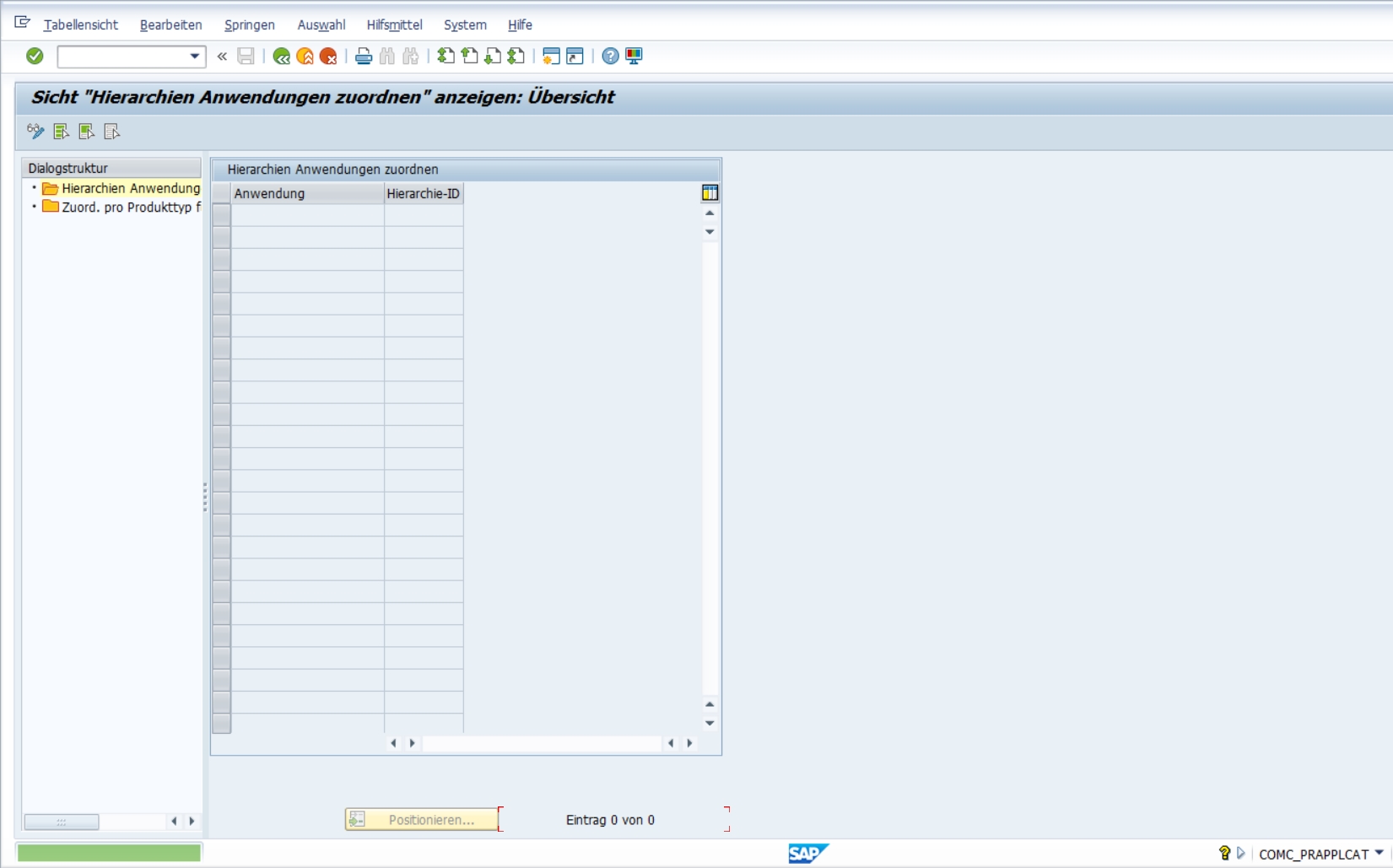Open table column settings icon
The height and width of the screenshot is (868, 1393).
[710, 193]
